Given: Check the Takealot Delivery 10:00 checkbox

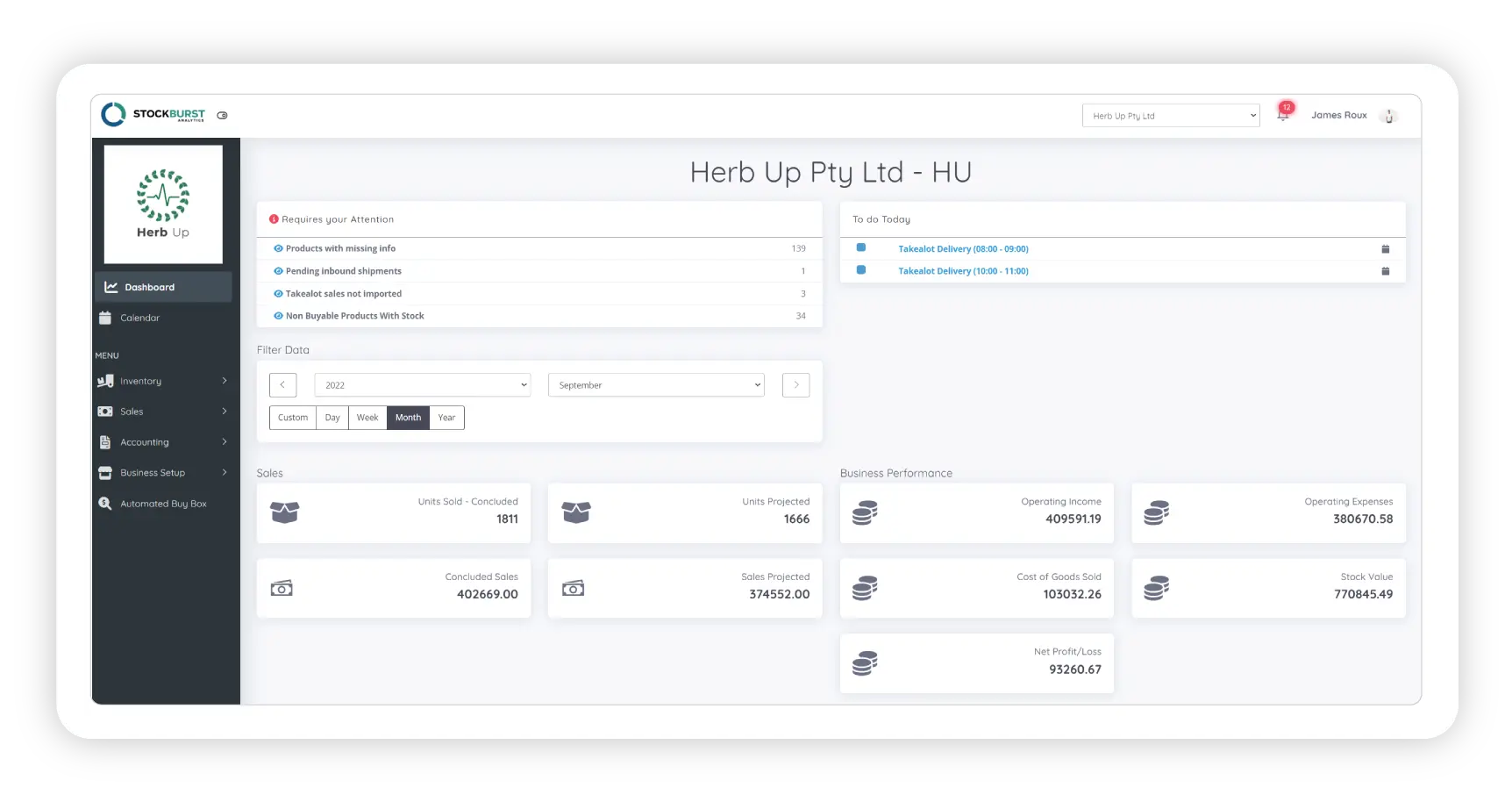Looking at the screenshot, I should coord(861,270).
